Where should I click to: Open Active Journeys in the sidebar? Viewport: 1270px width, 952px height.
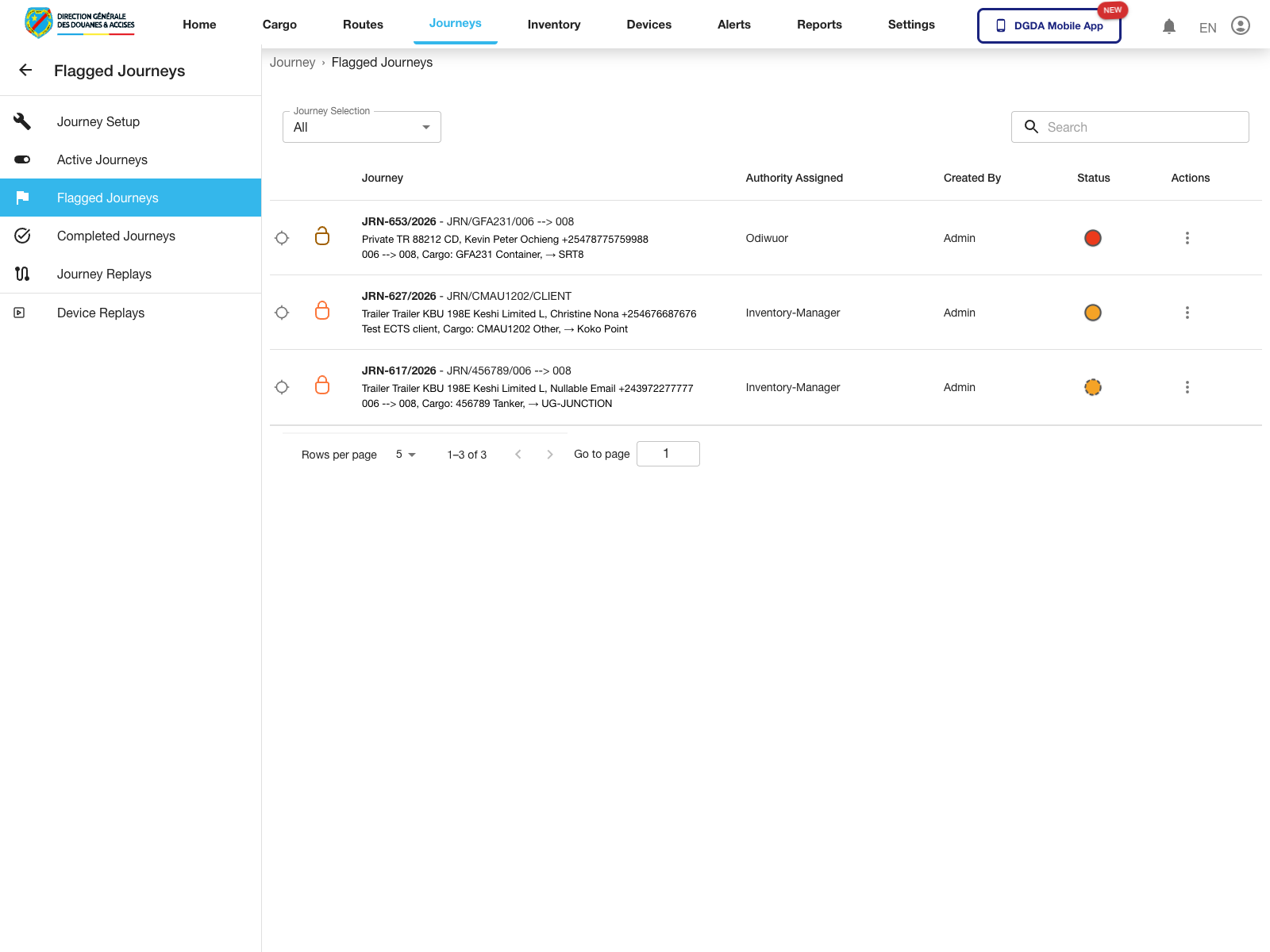[102, 159]
